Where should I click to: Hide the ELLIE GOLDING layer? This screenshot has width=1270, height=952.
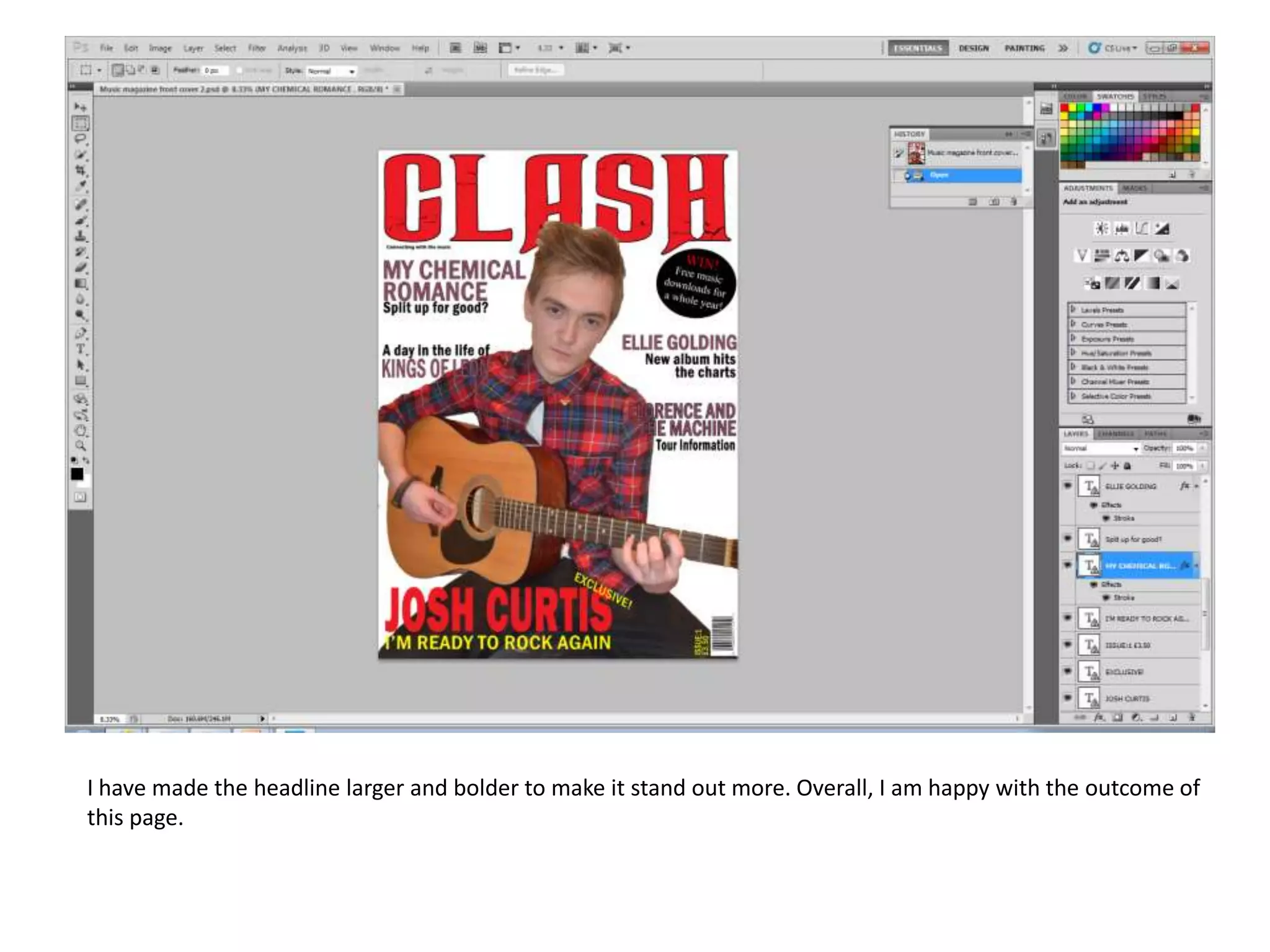[1068, 486]
